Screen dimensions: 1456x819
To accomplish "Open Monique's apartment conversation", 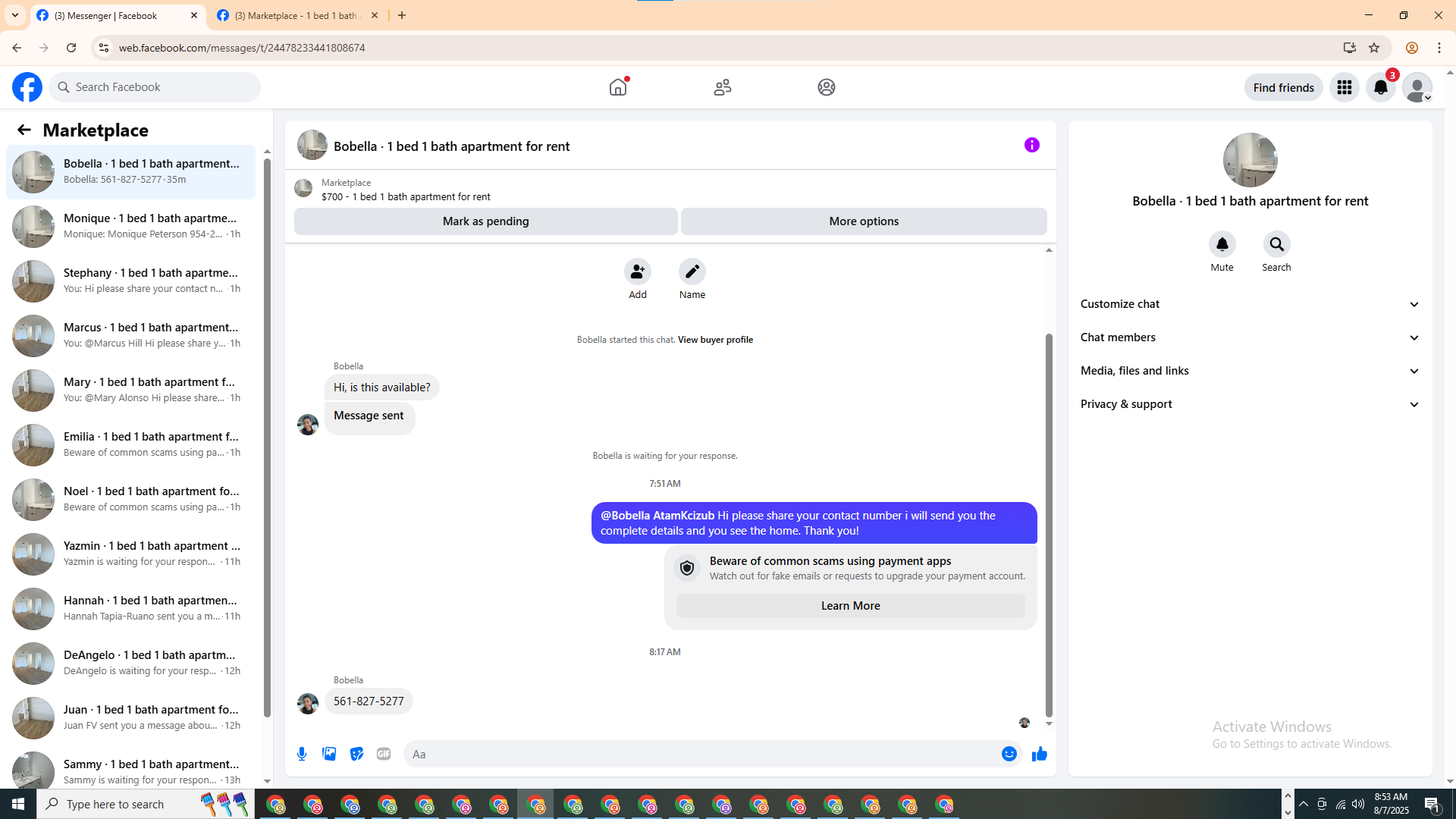I will [130, 226].
